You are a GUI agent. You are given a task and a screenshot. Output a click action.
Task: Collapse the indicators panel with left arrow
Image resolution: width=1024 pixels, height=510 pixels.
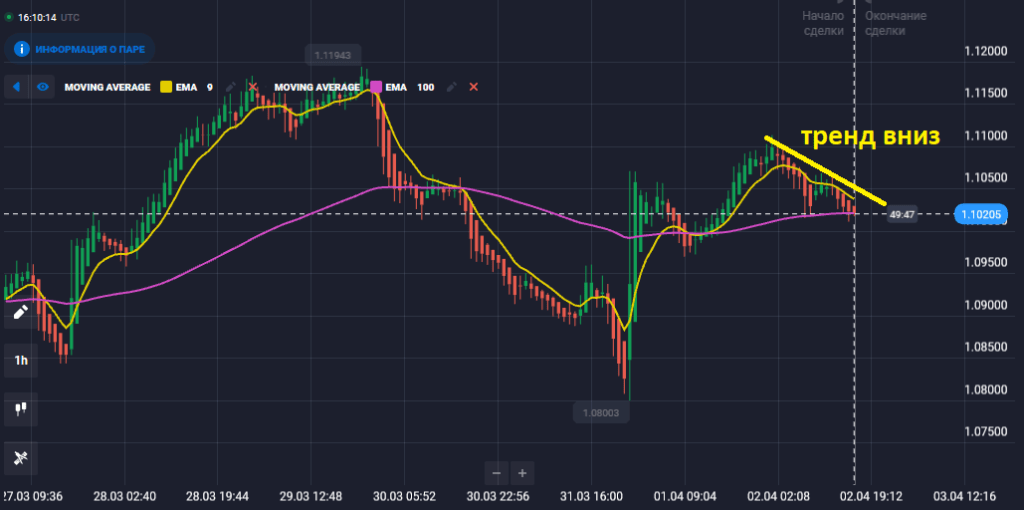17,87
